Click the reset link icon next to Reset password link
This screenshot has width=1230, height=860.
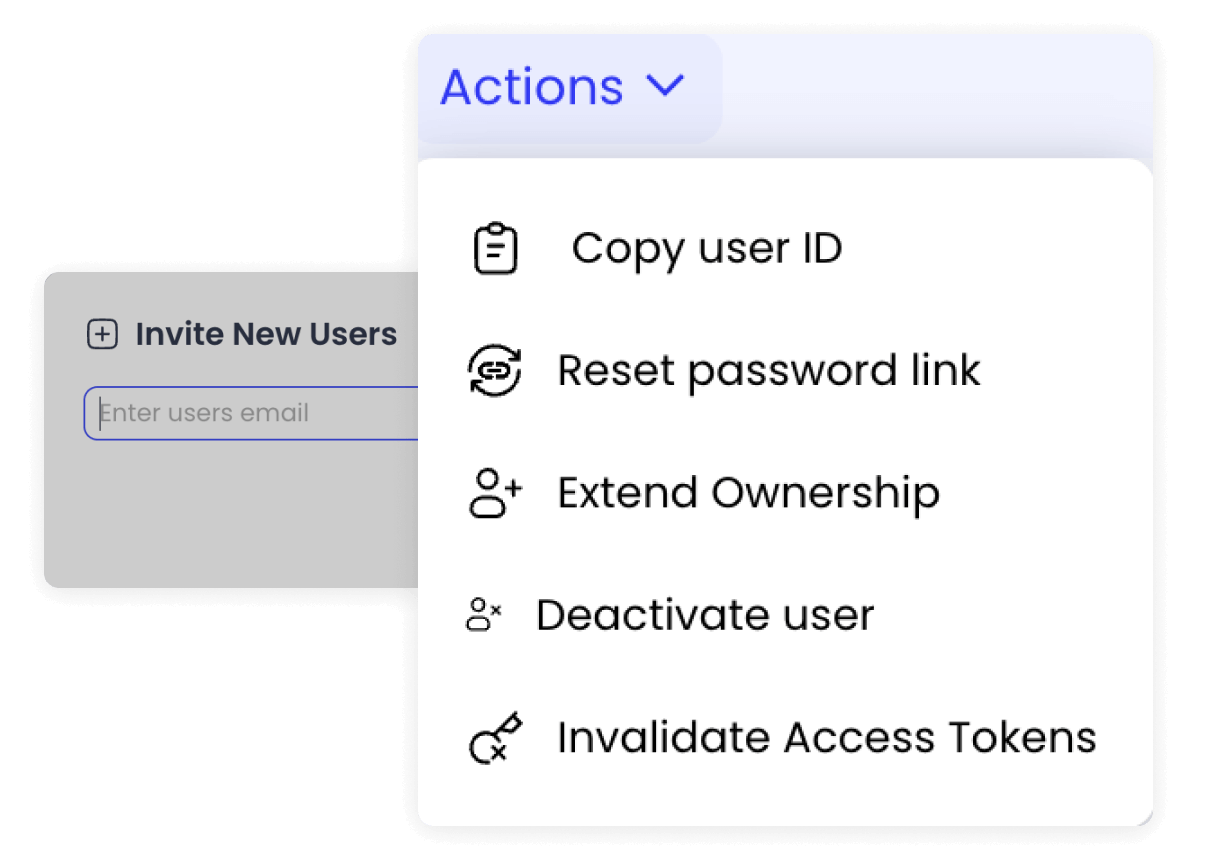click(493, 371)
